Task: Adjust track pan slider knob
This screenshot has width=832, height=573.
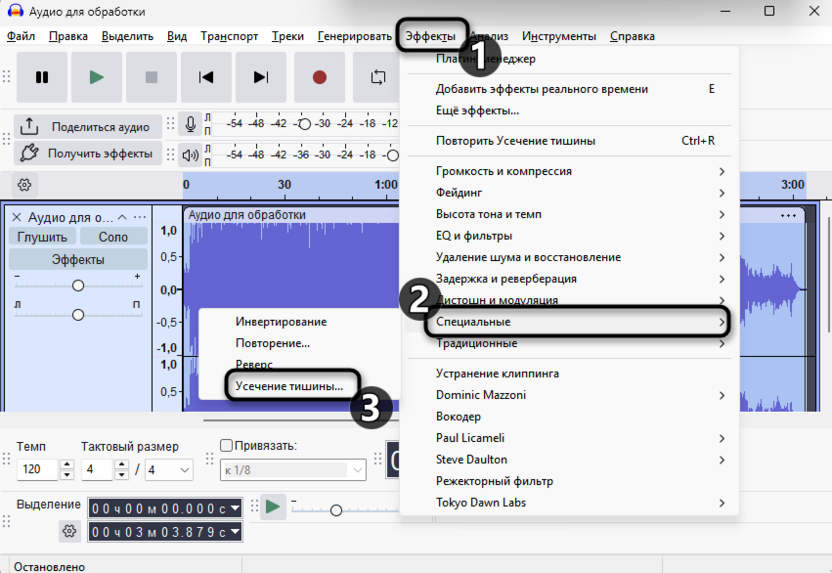Action: 78,315
